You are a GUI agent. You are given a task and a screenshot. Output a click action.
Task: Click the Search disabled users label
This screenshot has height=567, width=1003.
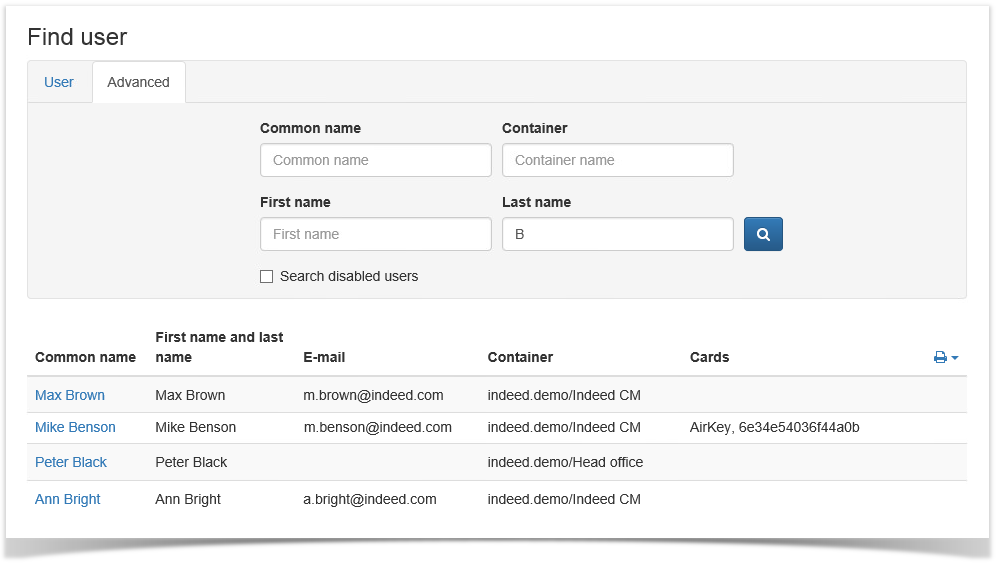click(x=349, y=276)
